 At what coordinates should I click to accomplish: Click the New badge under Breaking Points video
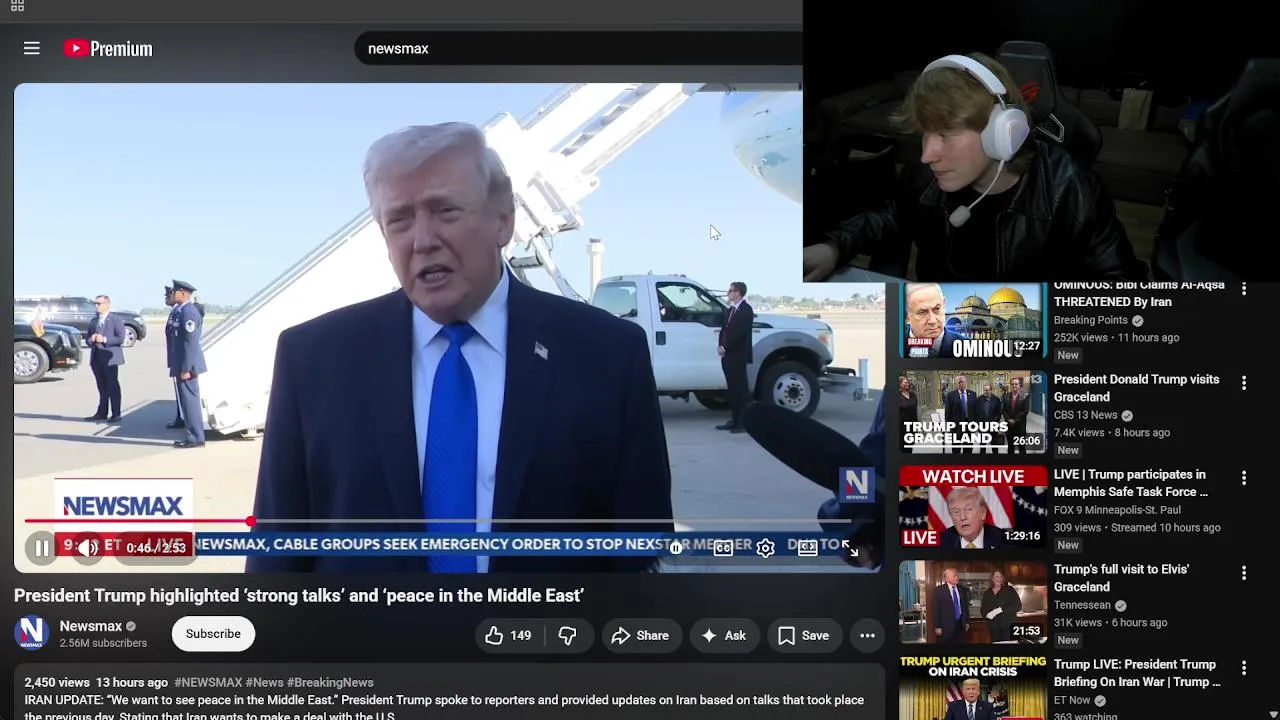tap(1068, 355)
